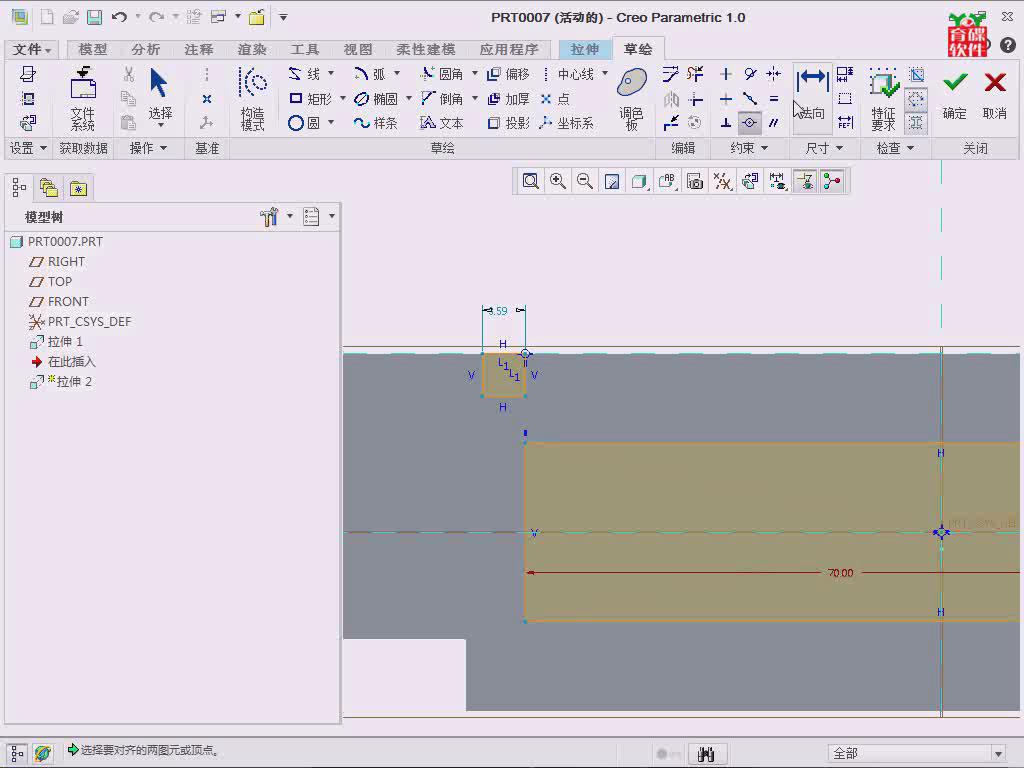
Task: Select the 线 (Line) sketch tool
Action: (x=304, y=74)
